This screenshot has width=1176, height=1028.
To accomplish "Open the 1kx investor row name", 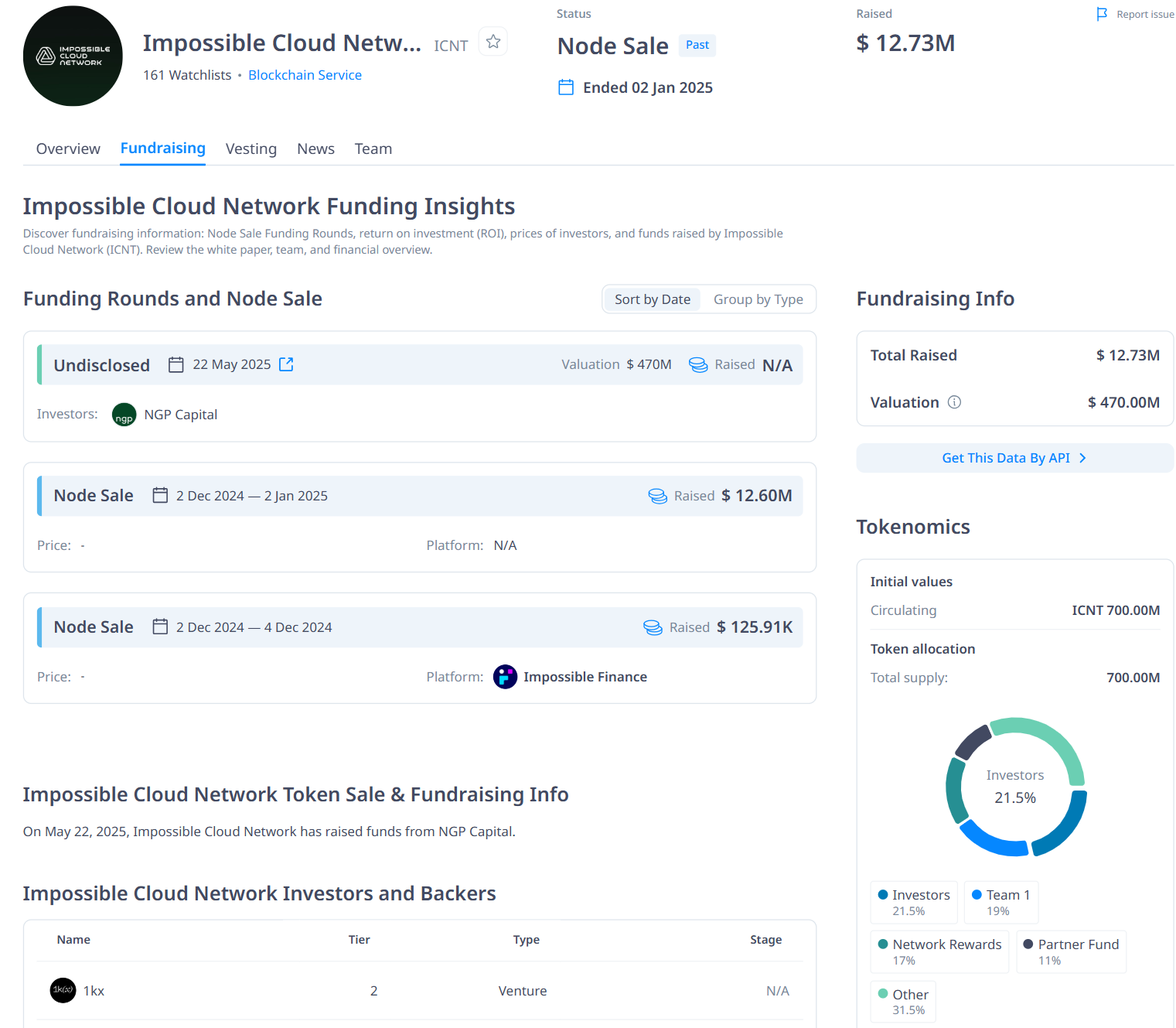I will point(94,991).
